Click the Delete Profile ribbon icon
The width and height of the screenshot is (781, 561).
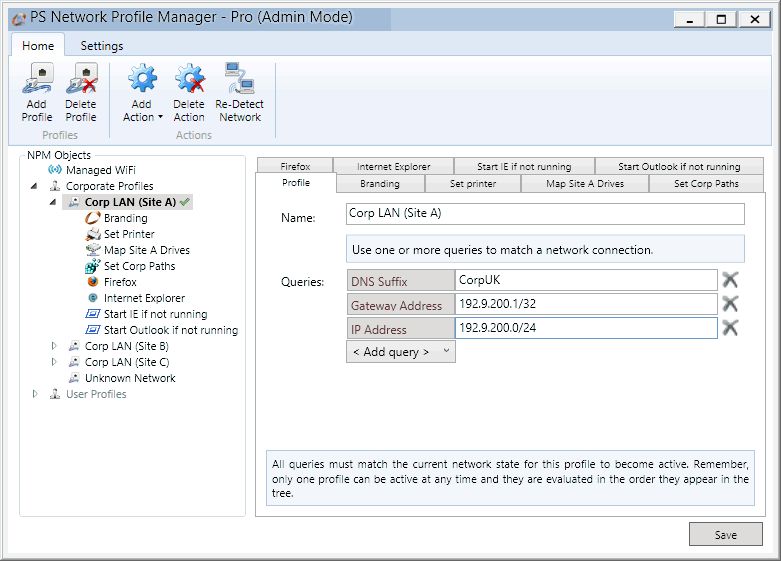pos(81,79)
